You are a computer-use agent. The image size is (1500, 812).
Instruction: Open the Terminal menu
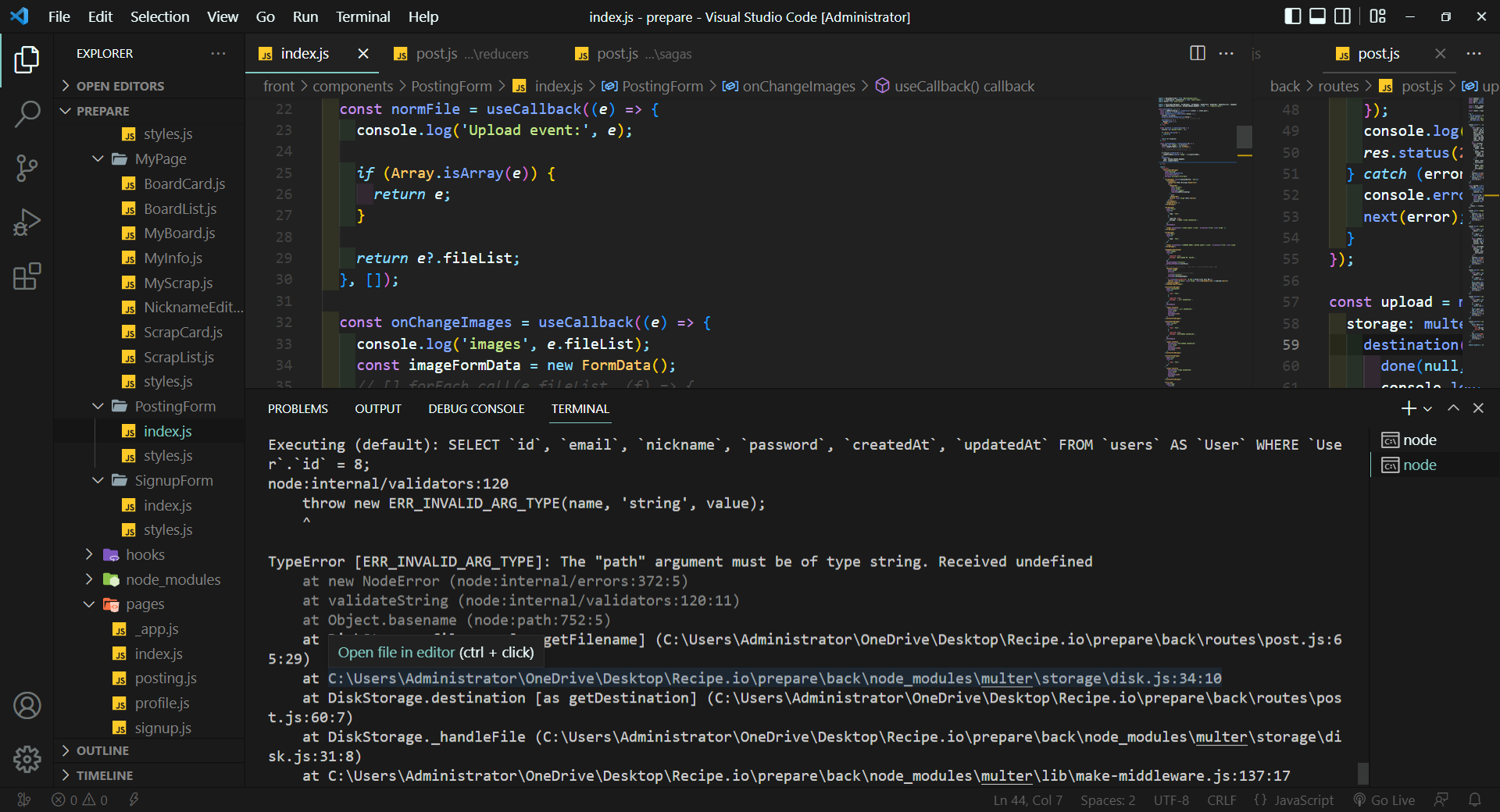click(362, 16)
